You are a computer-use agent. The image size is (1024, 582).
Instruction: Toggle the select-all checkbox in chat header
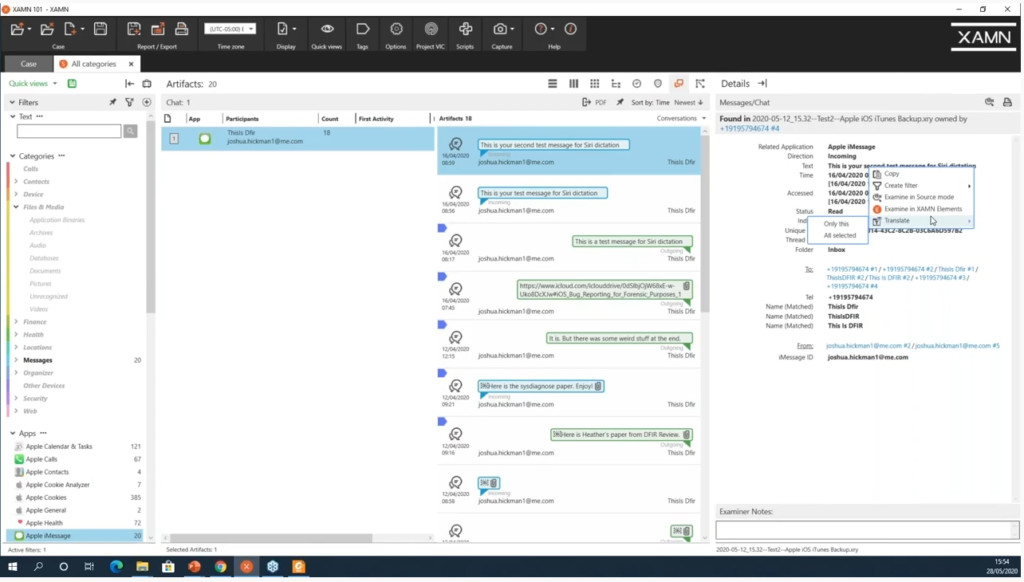[x=168, y=119]
